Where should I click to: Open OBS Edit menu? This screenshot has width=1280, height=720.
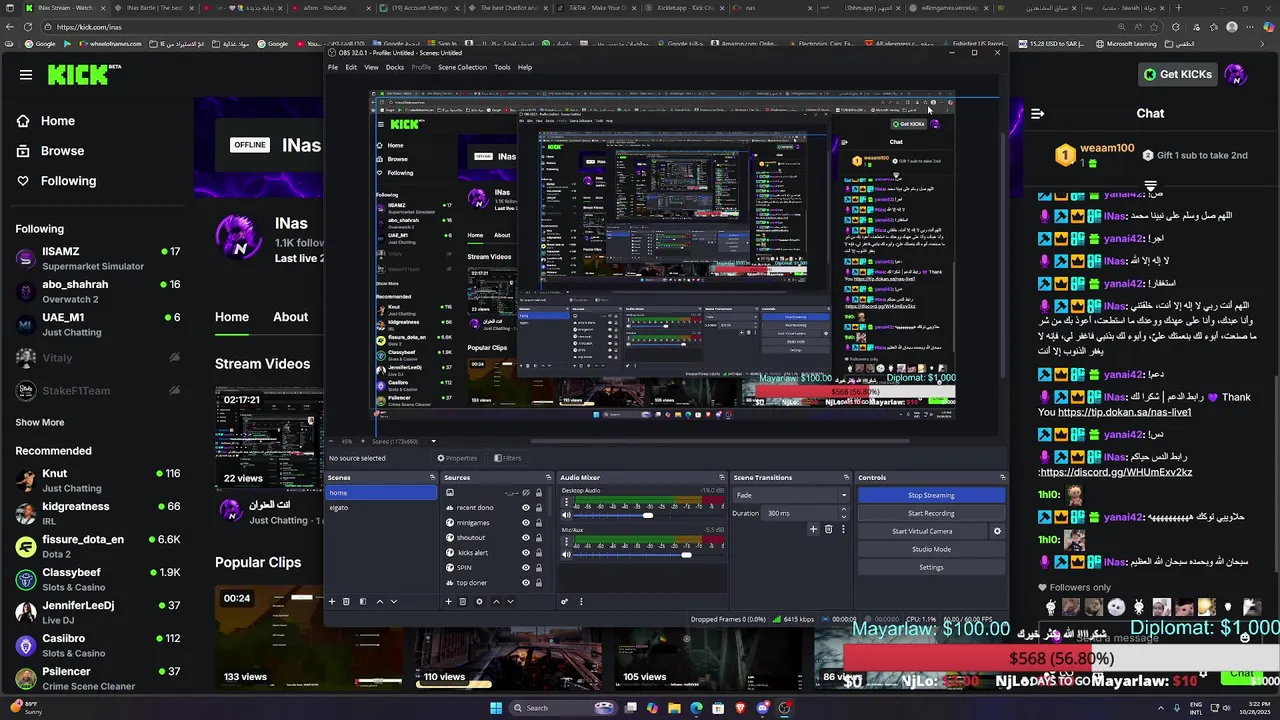tap(351, 67)
